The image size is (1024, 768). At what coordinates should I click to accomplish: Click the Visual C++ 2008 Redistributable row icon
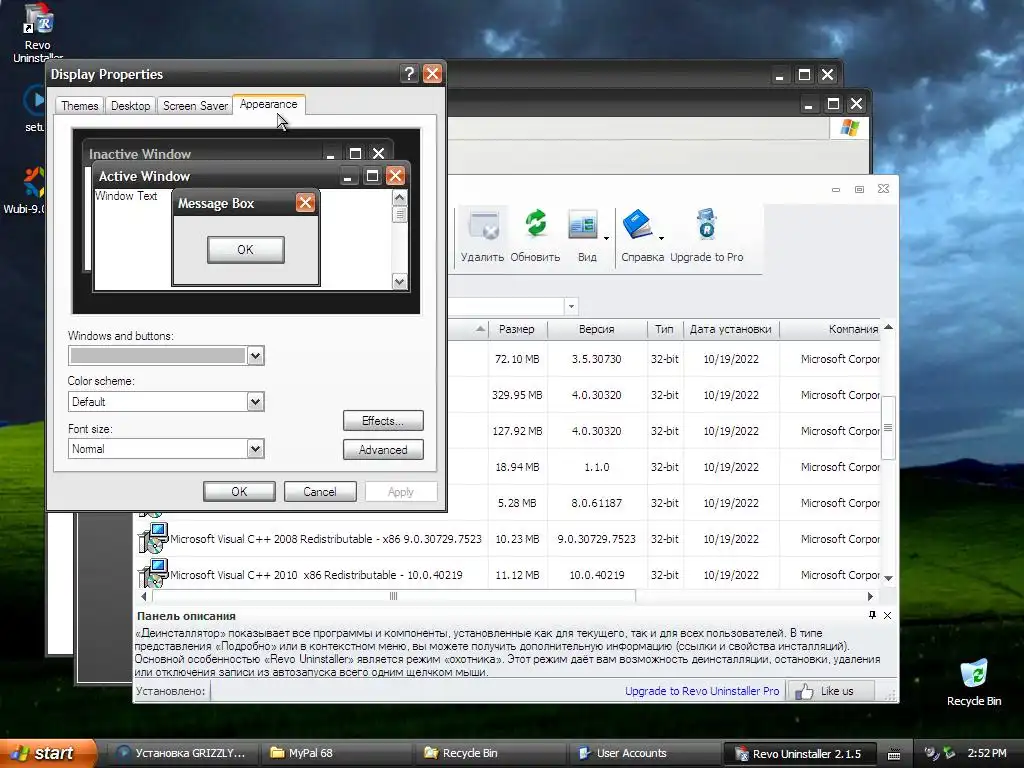[x=153, y=538]
